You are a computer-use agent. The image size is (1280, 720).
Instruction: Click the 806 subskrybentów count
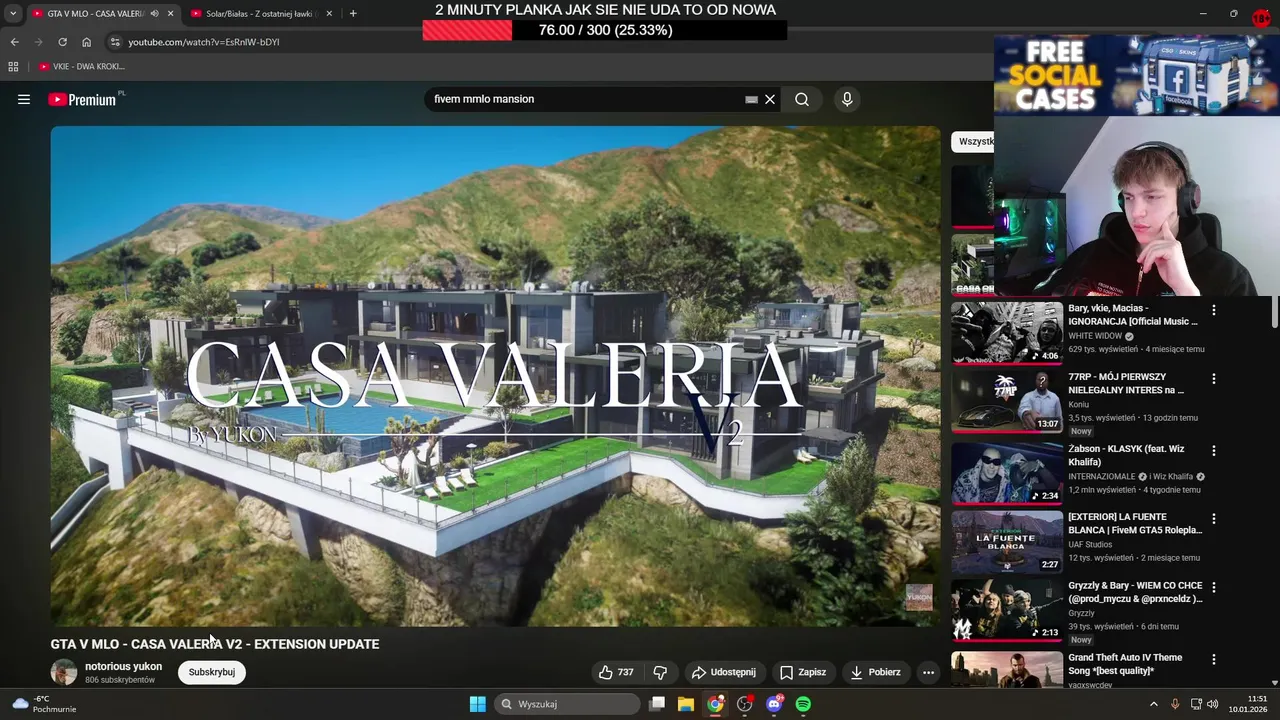tap(120, 680)
